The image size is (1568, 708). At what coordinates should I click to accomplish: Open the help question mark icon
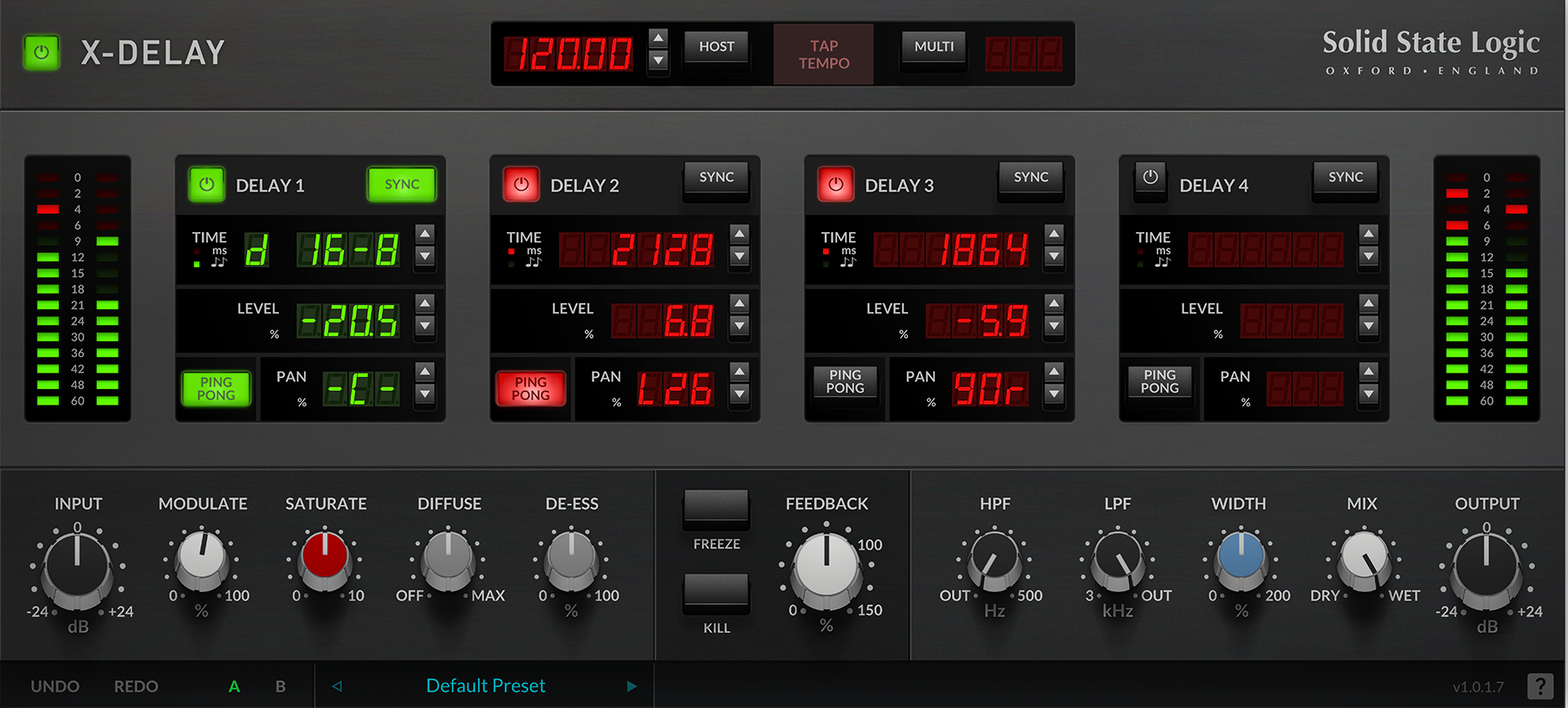tap(1539, 686)
